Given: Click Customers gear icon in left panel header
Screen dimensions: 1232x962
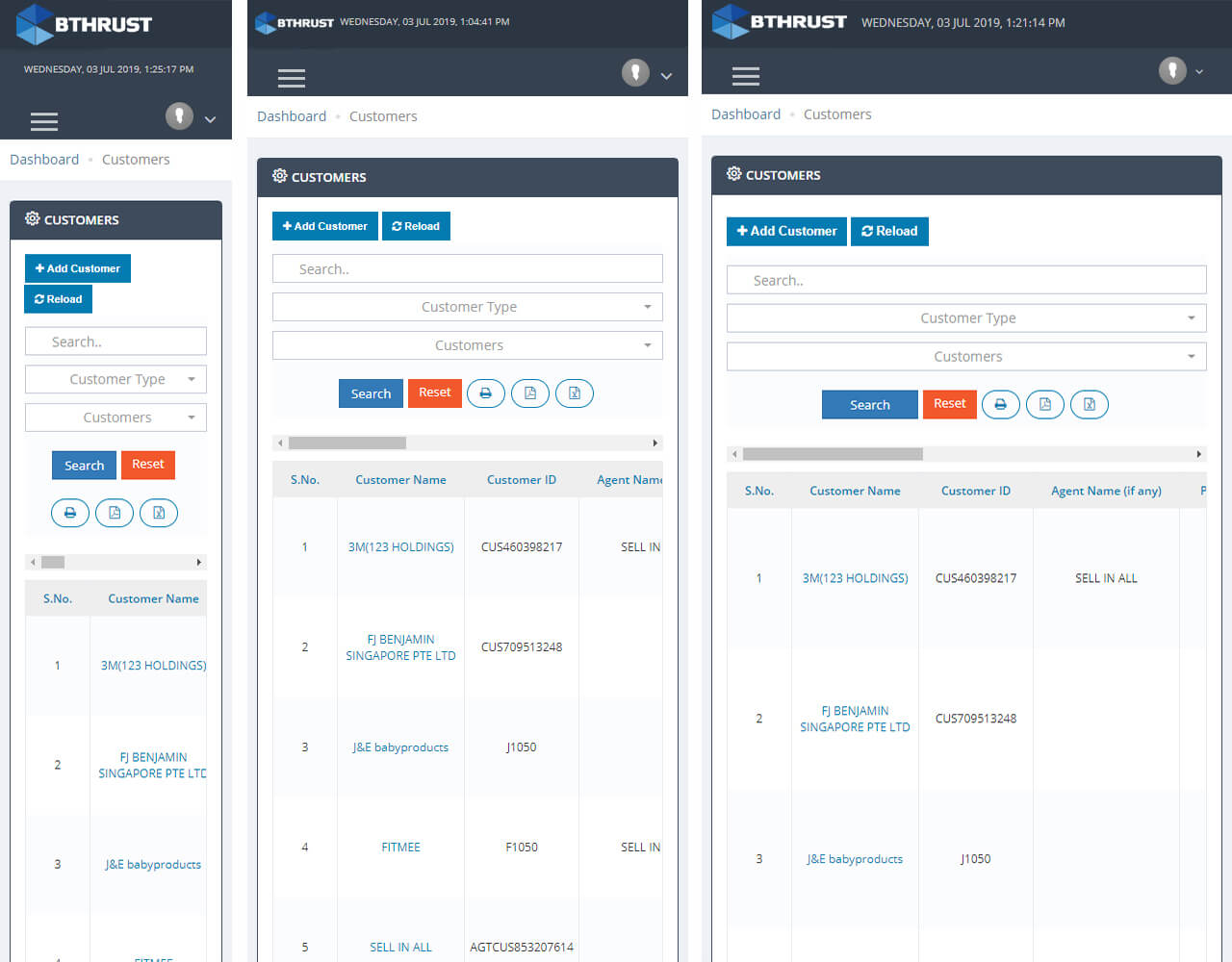Looking at the screenshot, I should pos(33,219).
